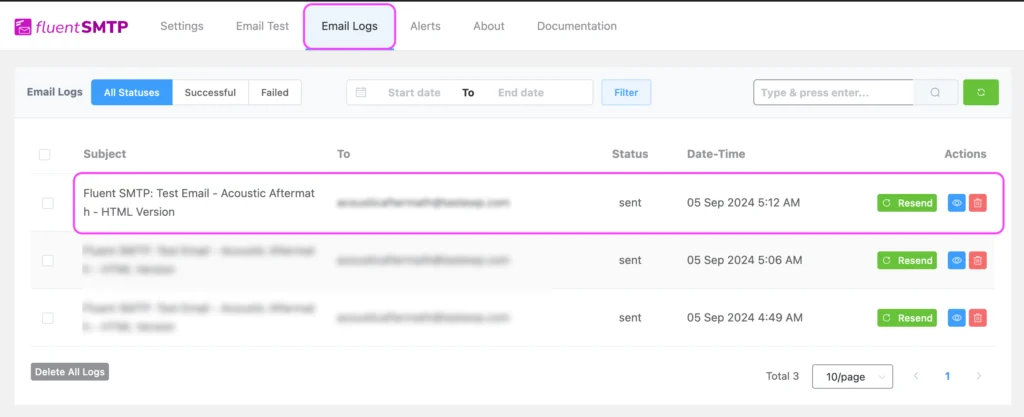
Task: Click the green refresh logs icon
Action: (x=981, y=92)
